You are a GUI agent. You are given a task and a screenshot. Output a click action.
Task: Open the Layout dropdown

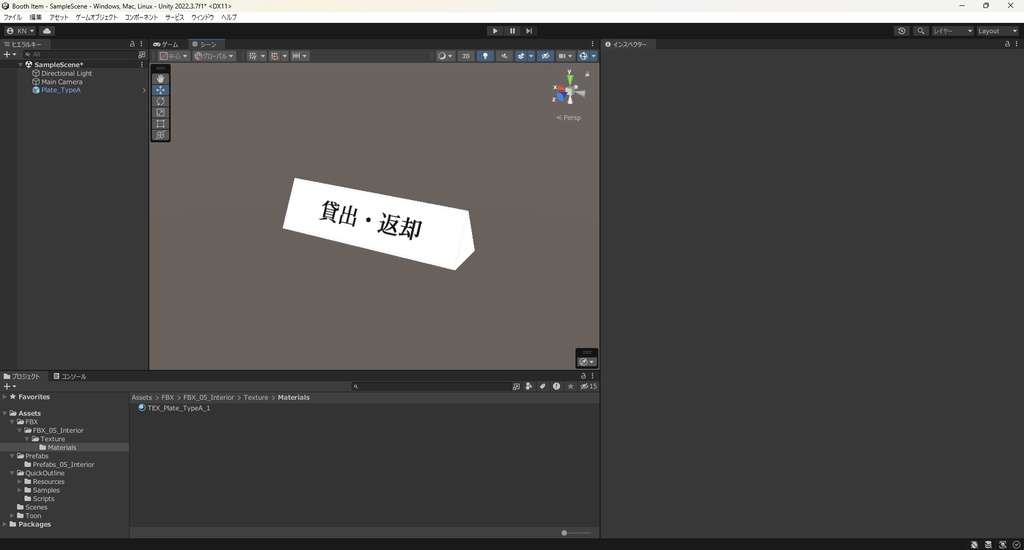pyautogui.click(x=997, y=31)
